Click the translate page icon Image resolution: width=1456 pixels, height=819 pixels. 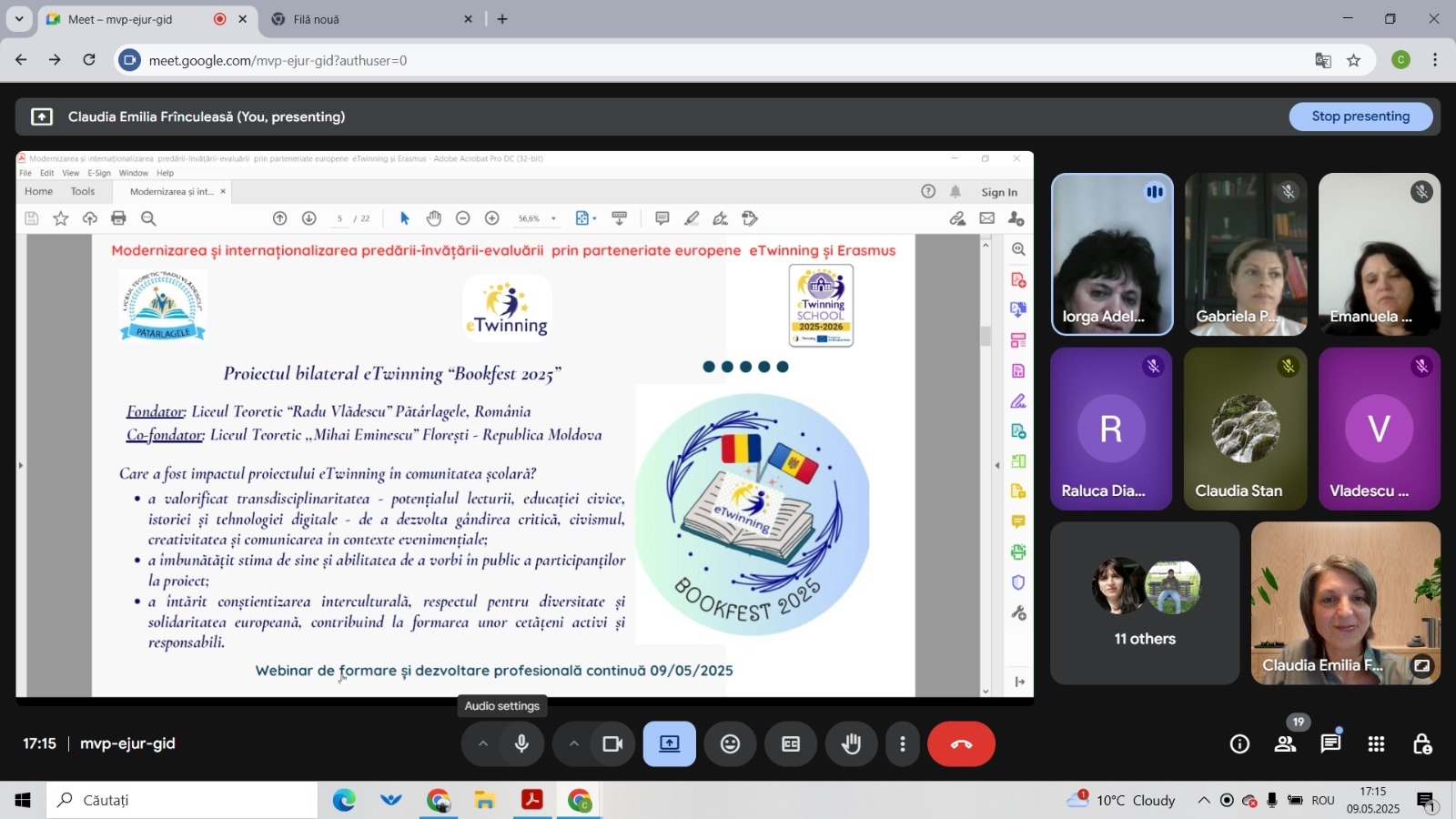pos(1323,60)
